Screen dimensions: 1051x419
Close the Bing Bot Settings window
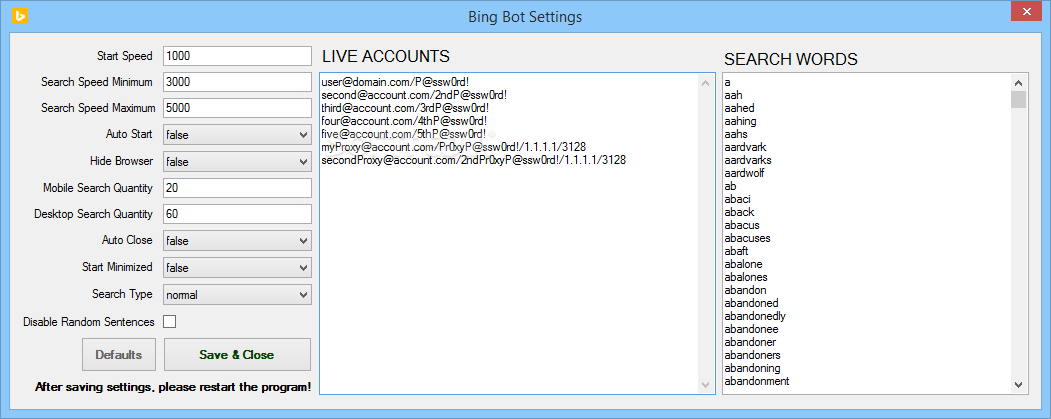pyautogui.click(x=1025, y=11)
